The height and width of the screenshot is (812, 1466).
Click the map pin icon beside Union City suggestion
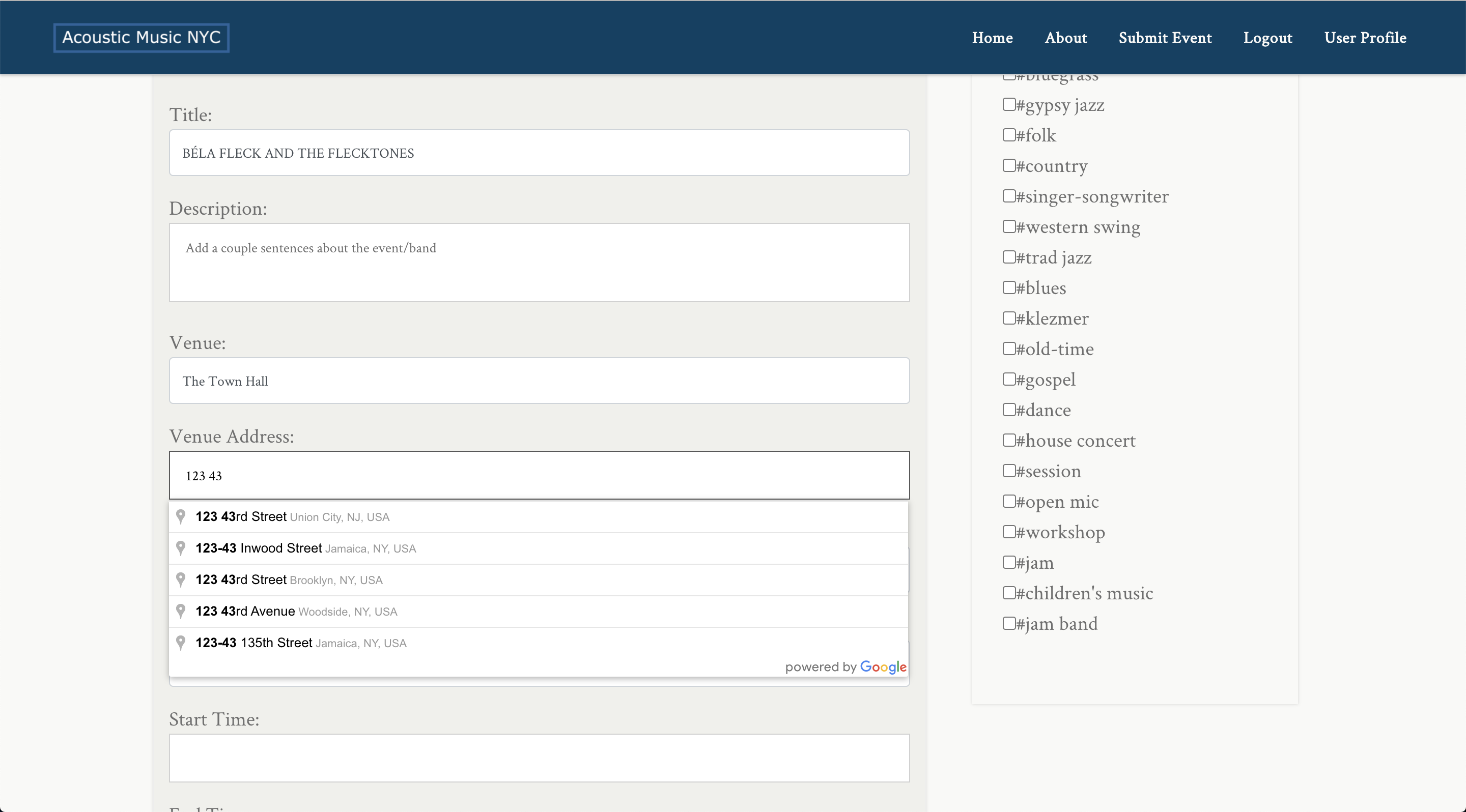click(x=180, y=516)
